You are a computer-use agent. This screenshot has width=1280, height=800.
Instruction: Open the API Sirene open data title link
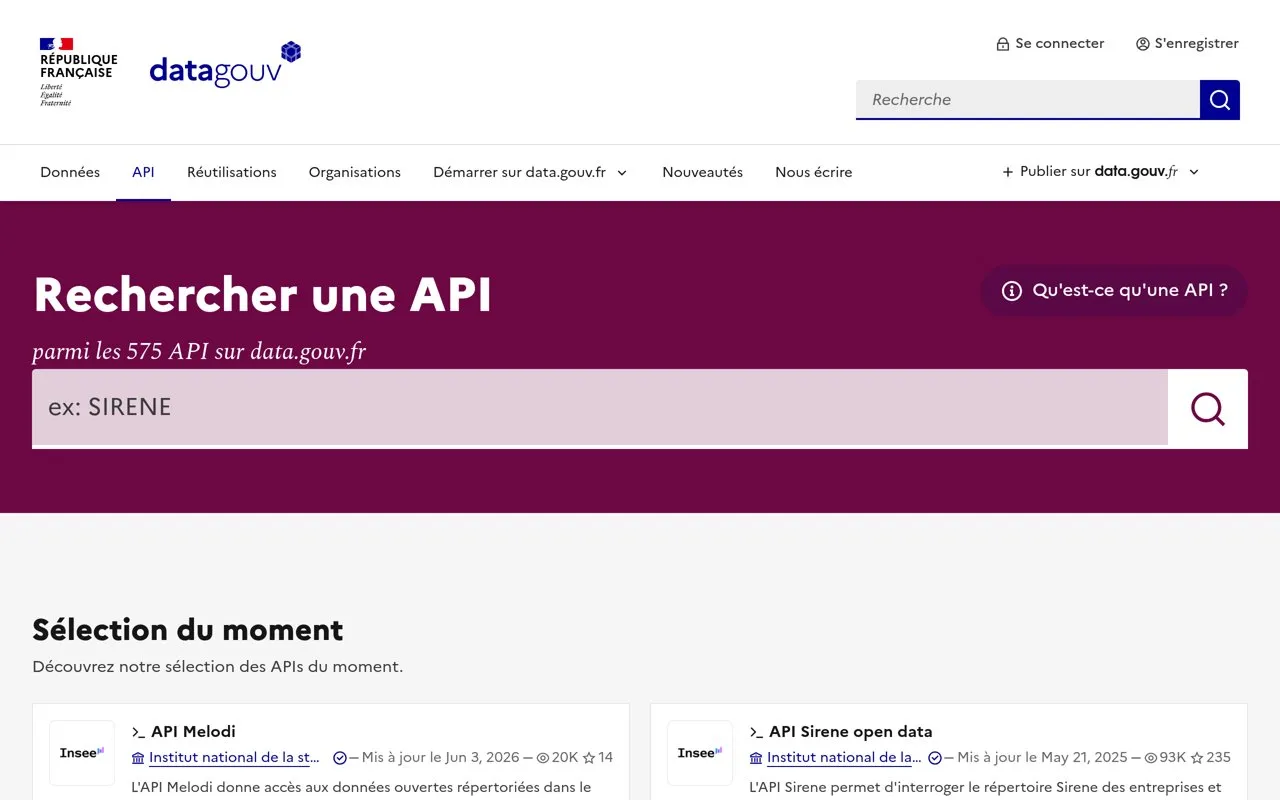[x=851, y=732]
